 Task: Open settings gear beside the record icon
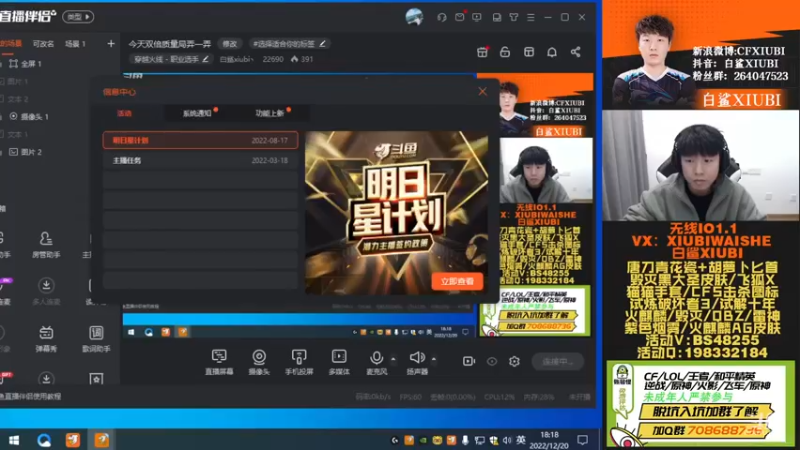tap(514, 361)
